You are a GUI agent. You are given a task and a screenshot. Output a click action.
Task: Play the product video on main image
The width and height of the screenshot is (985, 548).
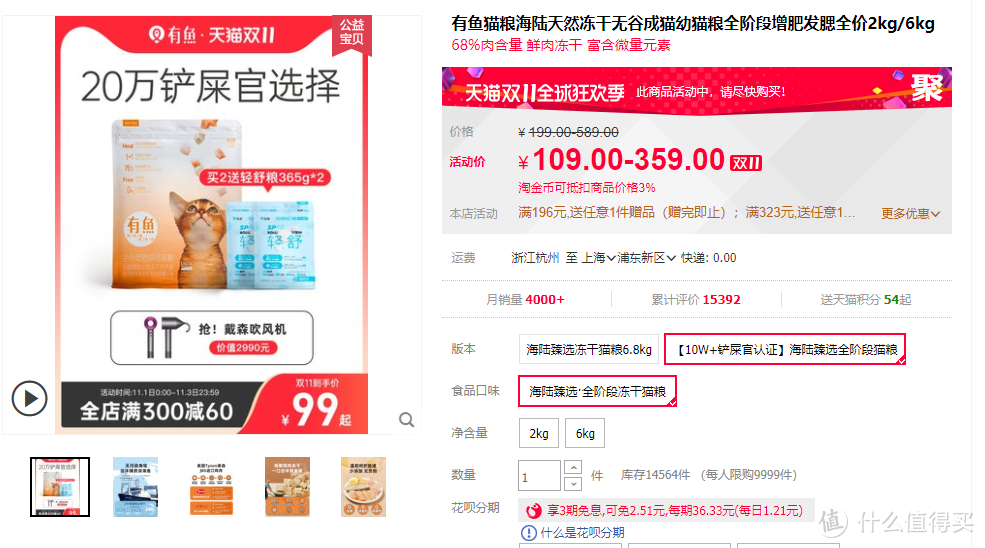[x=29, y=398]
